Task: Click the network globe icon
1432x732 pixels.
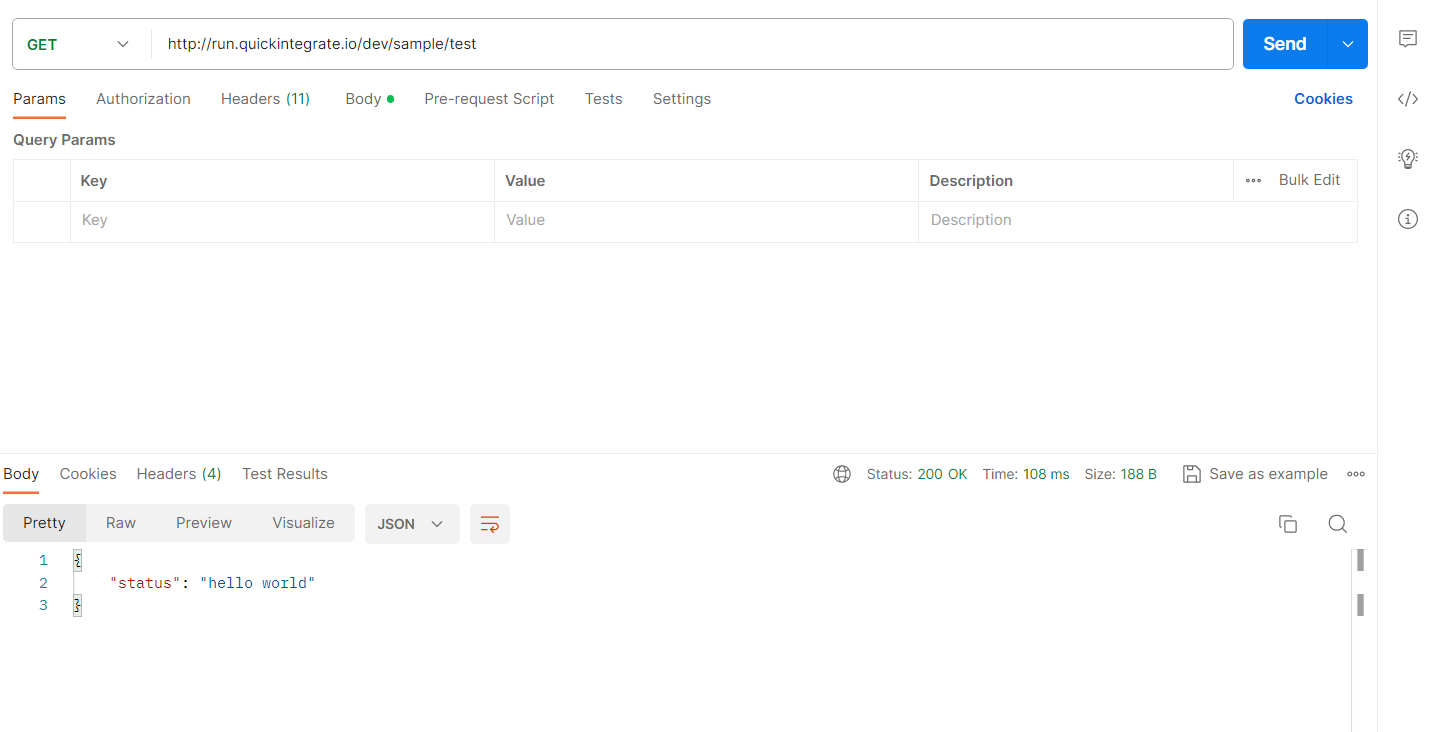Action: [x=842, y=474]
